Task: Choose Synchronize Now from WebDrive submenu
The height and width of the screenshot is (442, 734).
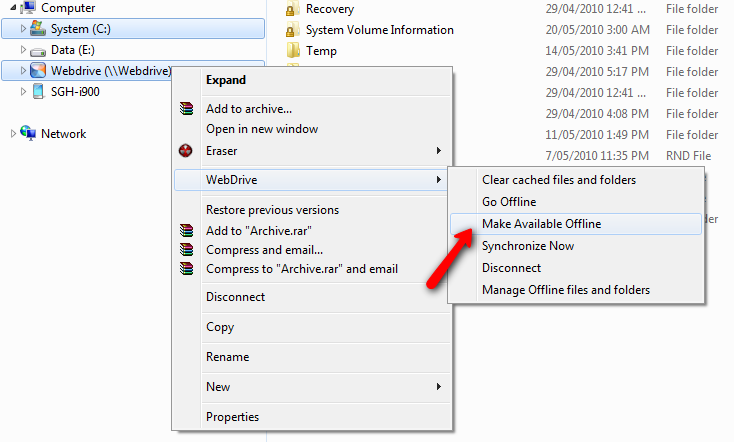Action: pyautogui.click(x=528, y=246)
